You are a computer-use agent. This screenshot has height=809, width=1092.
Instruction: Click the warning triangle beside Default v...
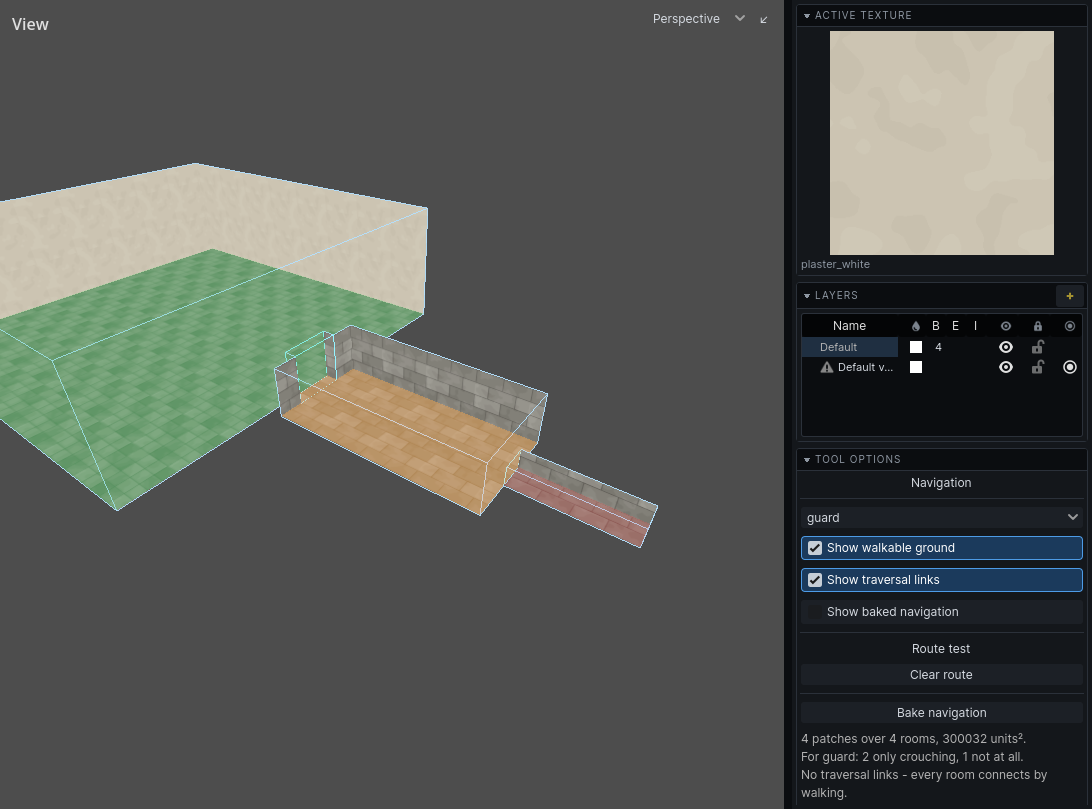827,368
